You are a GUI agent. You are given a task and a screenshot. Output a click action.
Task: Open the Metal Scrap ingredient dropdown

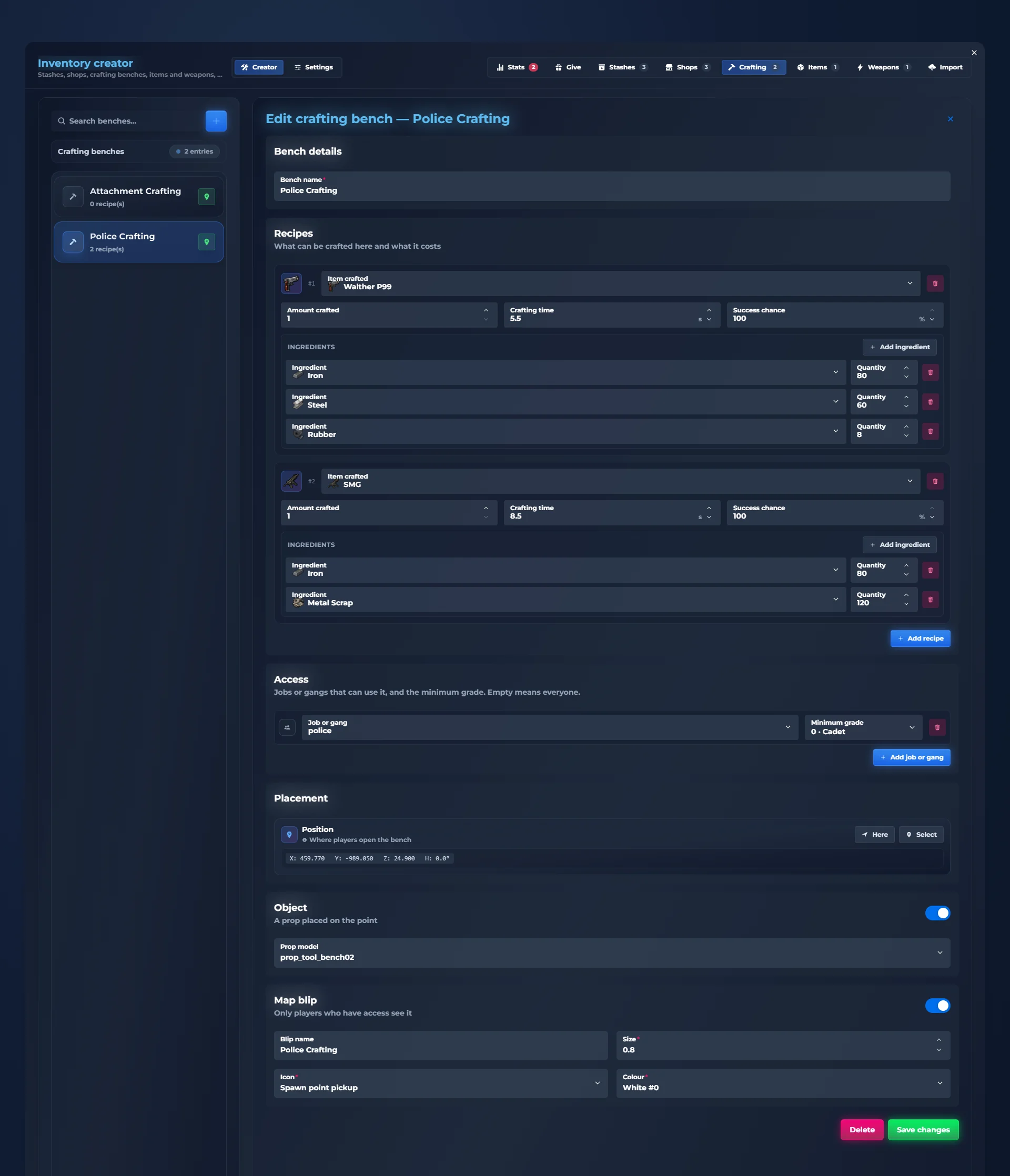(x=565, y=600)
